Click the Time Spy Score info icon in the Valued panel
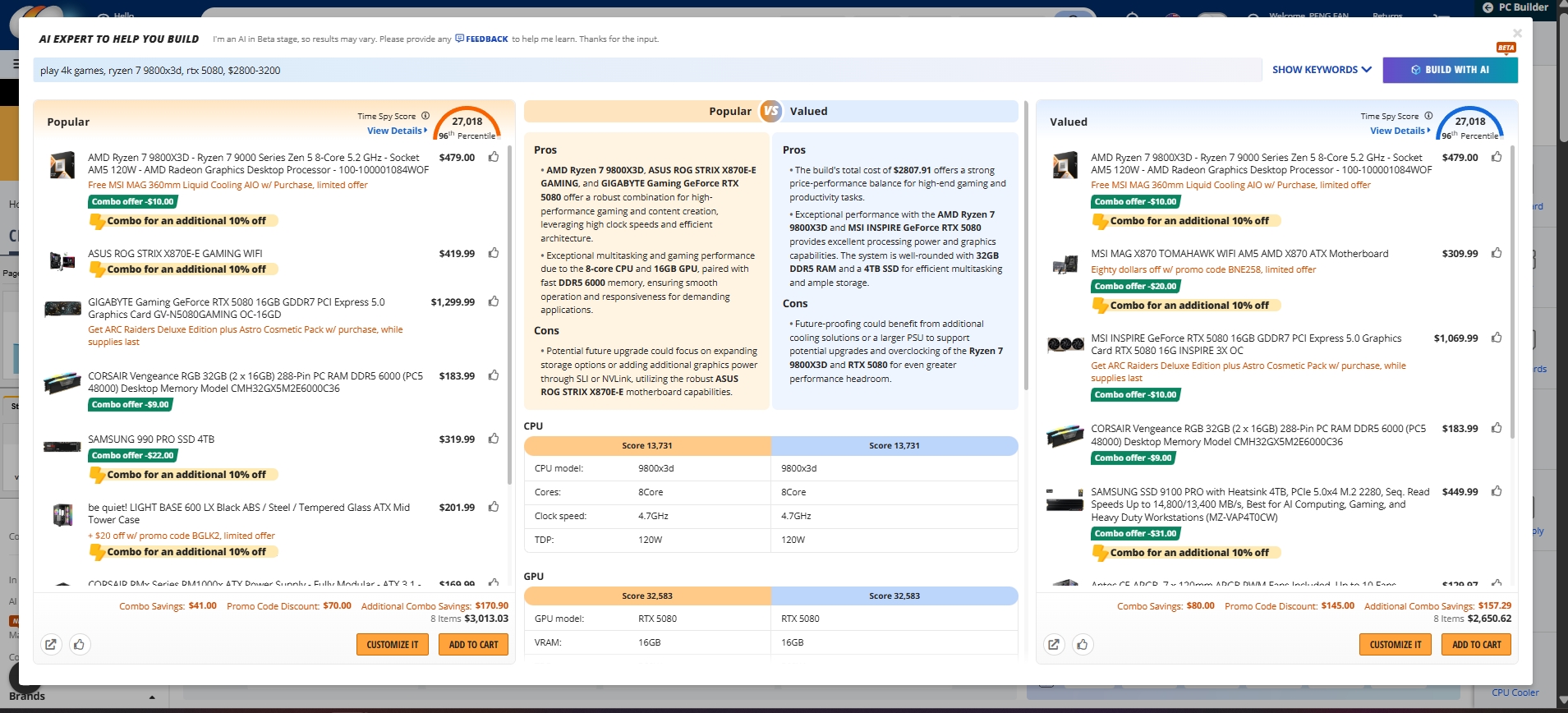1568x713 pixels. click(x=1428, y=116)
